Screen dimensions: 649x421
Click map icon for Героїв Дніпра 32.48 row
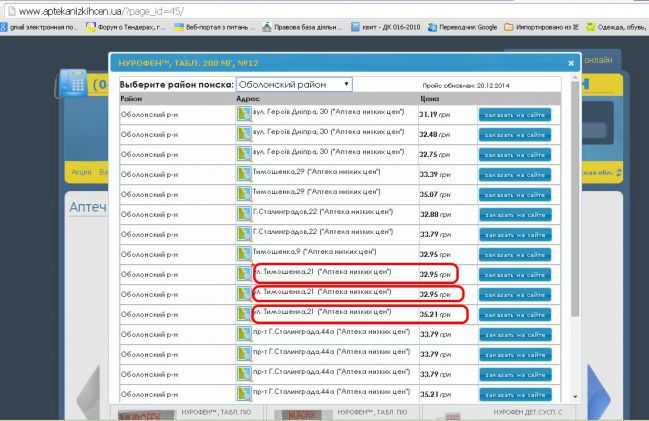pyautogui.click(x=244, y=134)
